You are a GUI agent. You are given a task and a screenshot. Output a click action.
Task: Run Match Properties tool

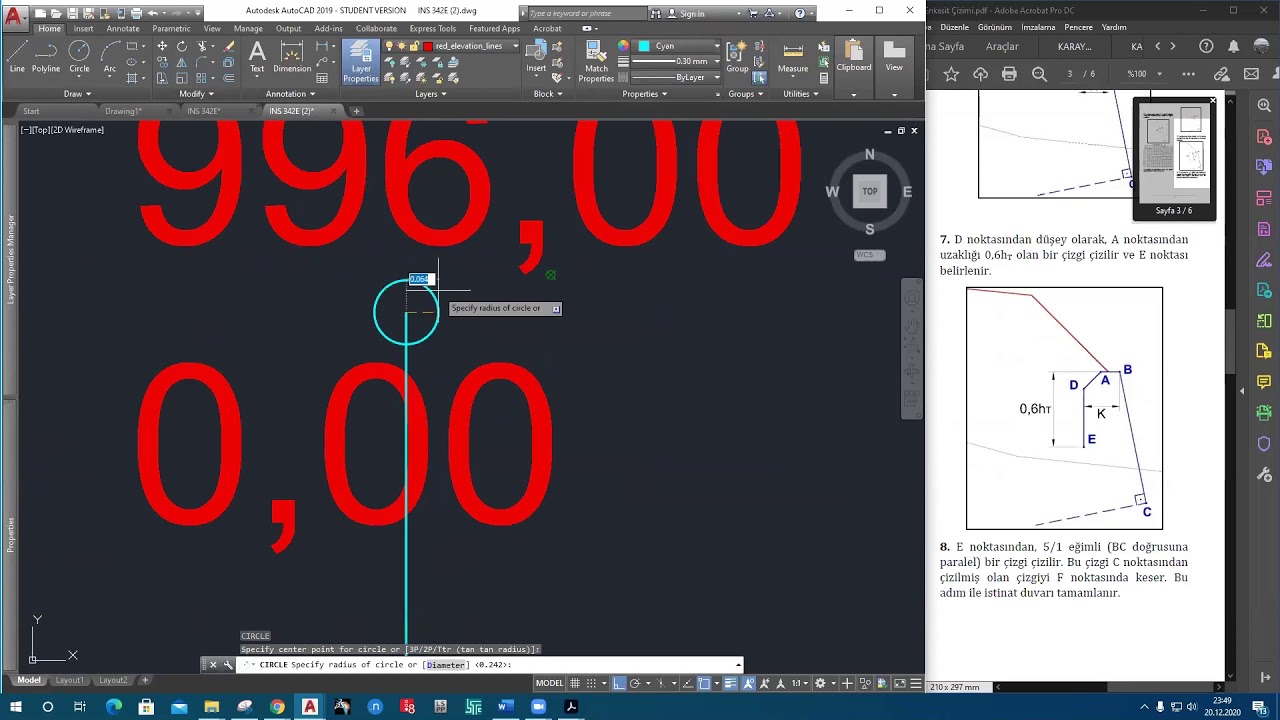tap(596, 62)
